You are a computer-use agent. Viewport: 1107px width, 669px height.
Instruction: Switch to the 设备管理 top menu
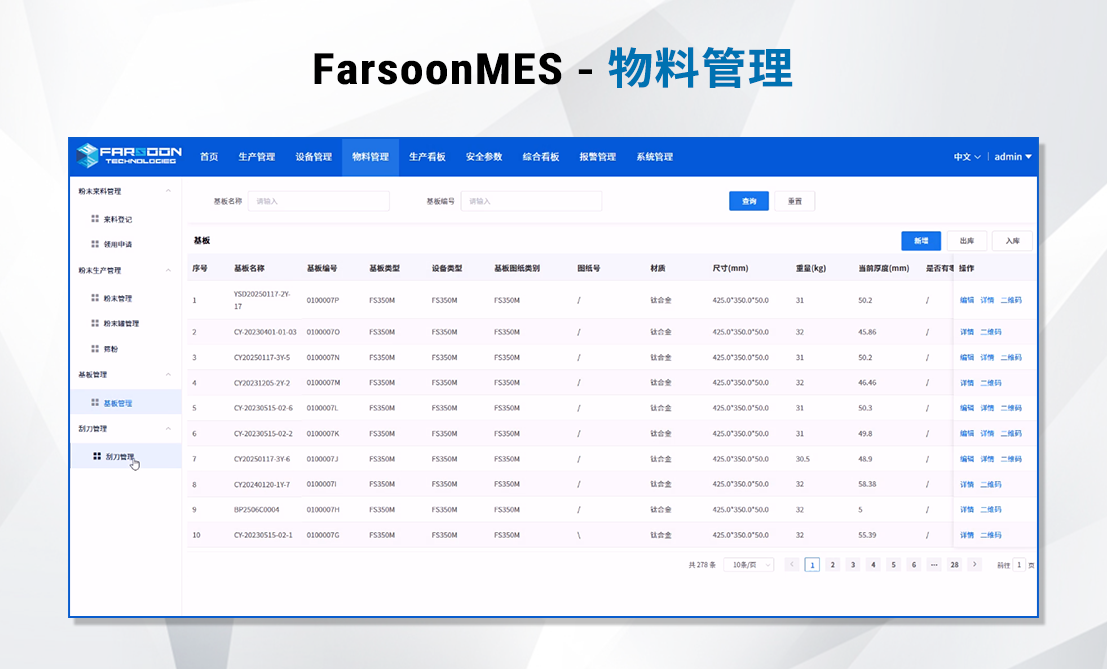[313, 157]
